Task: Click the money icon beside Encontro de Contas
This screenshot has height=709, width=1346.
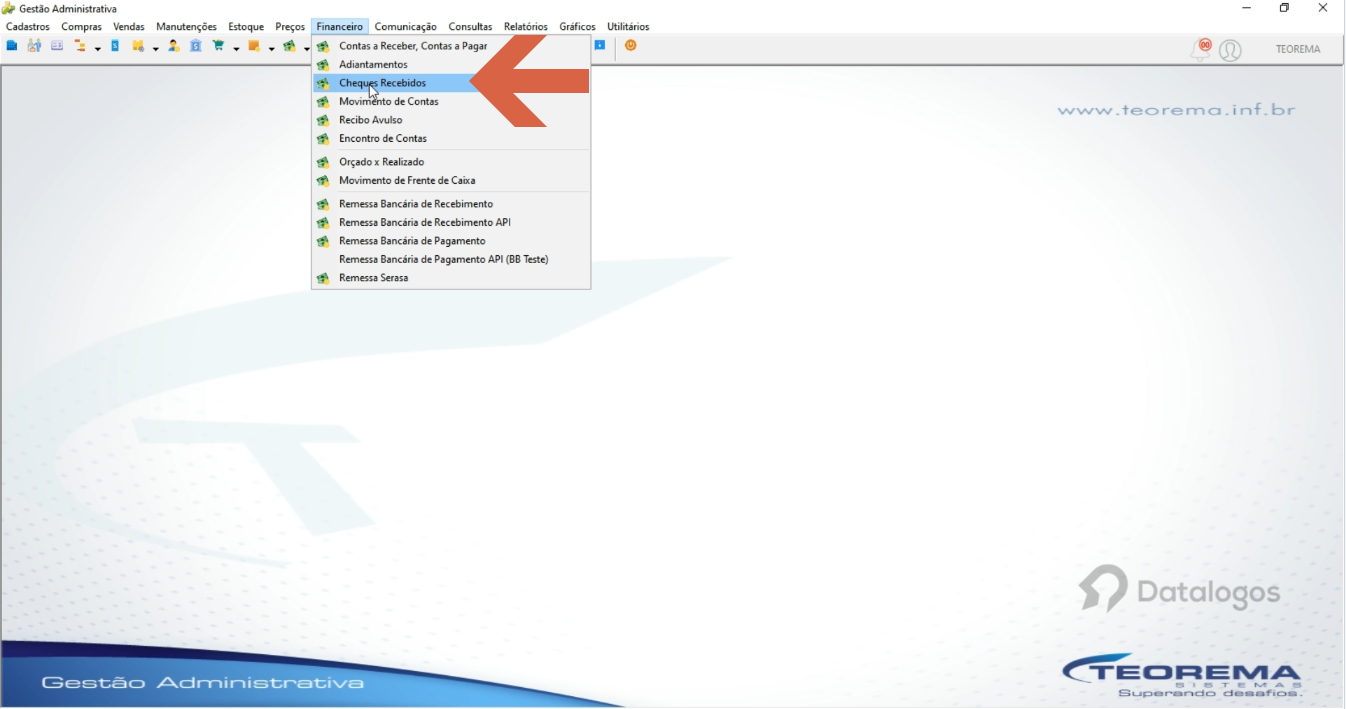Action: (323, 139)
